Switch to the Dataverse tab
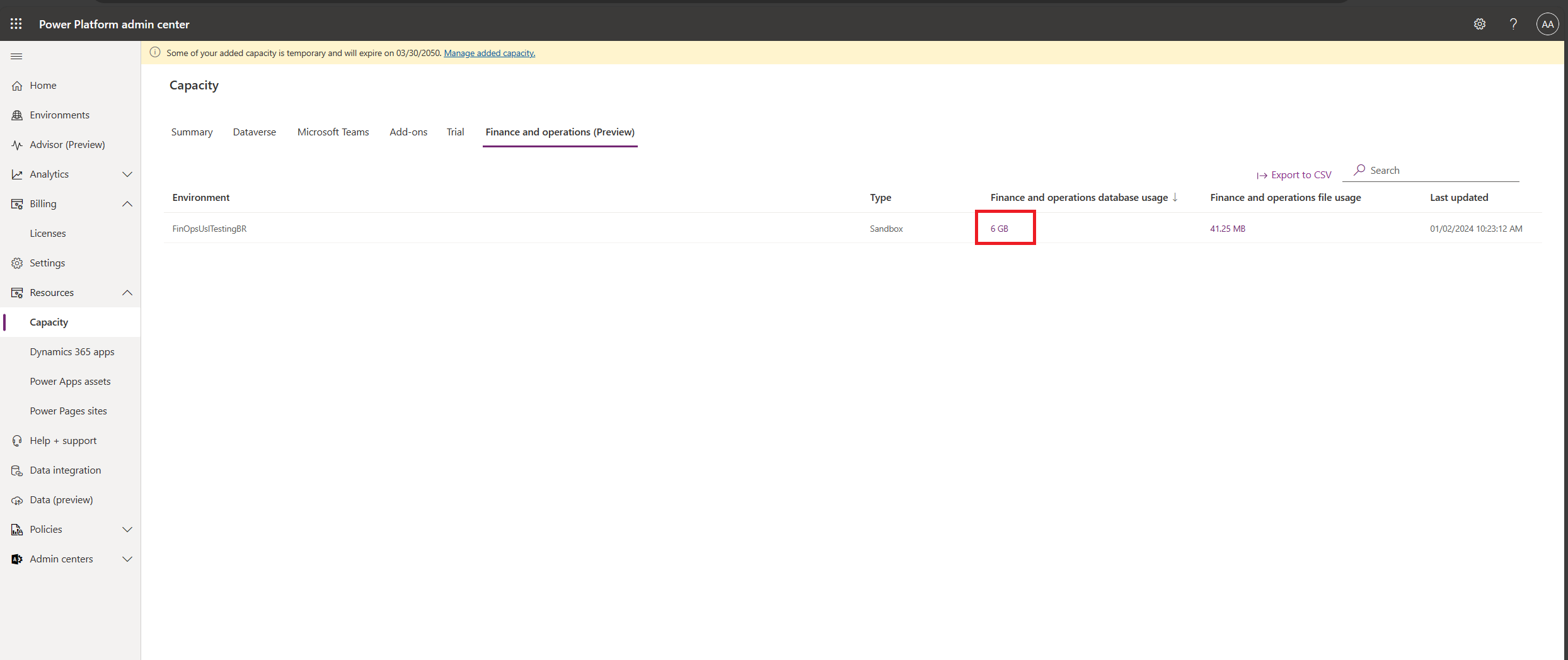 [x=255, y=132]
